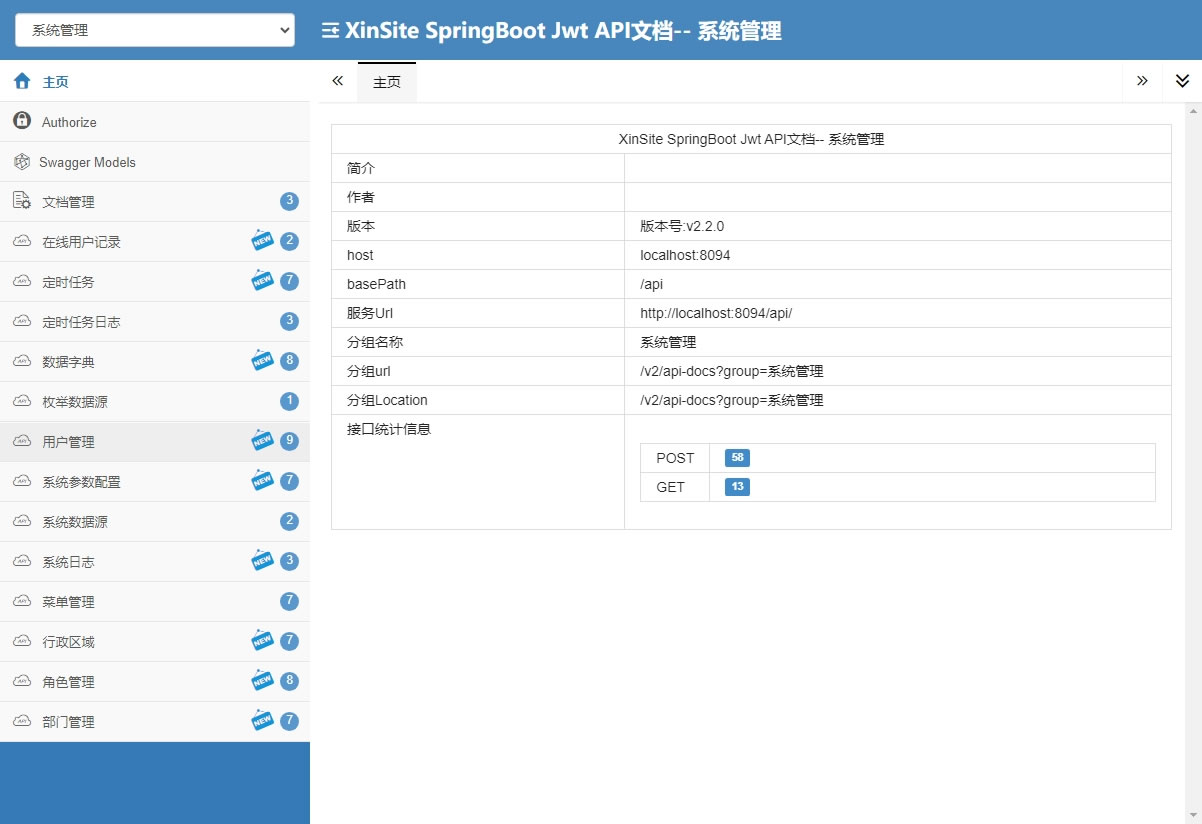Expand the 角色管理 API group
Image resolution: width=1202 pixels, height=824 pixels.
155,681
